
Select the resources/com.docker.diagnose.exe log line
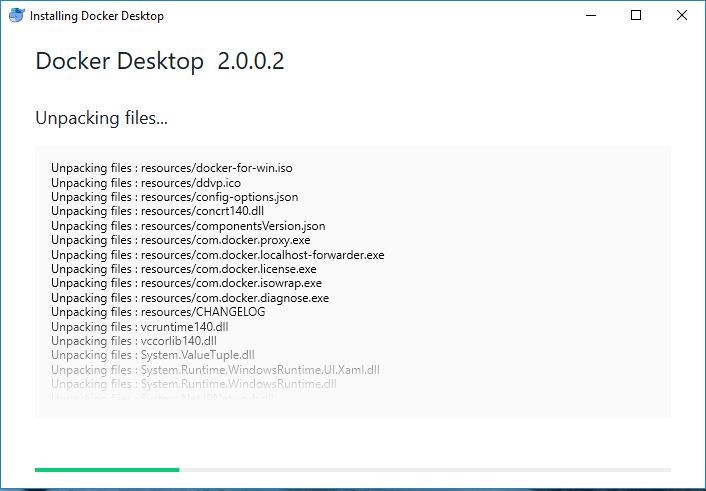pyautogui.click(x=190, y=298)
